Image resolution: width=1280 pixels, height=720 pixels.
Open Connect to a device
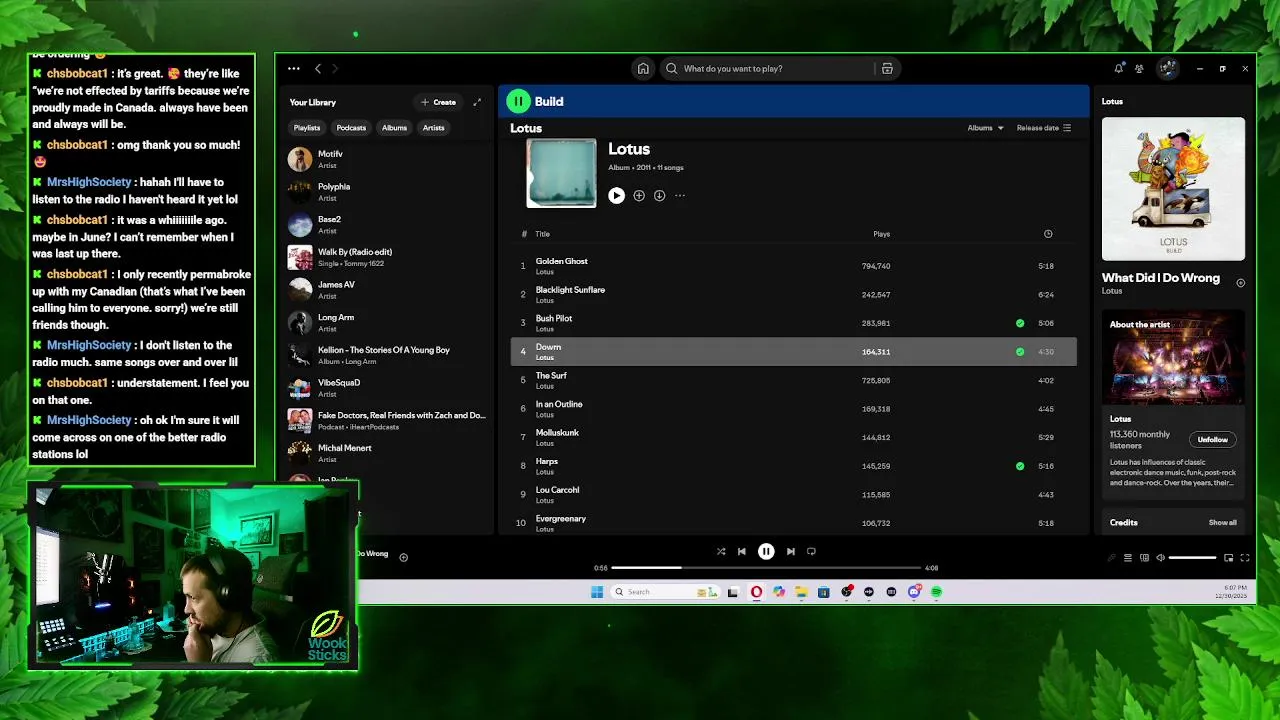click(1144, 558)
